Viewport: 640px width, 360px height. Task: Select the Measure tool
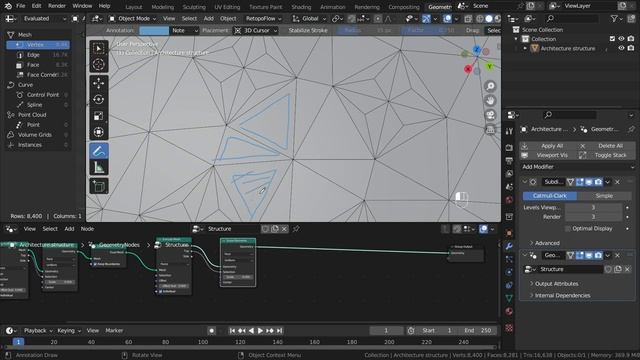[98, 167]
